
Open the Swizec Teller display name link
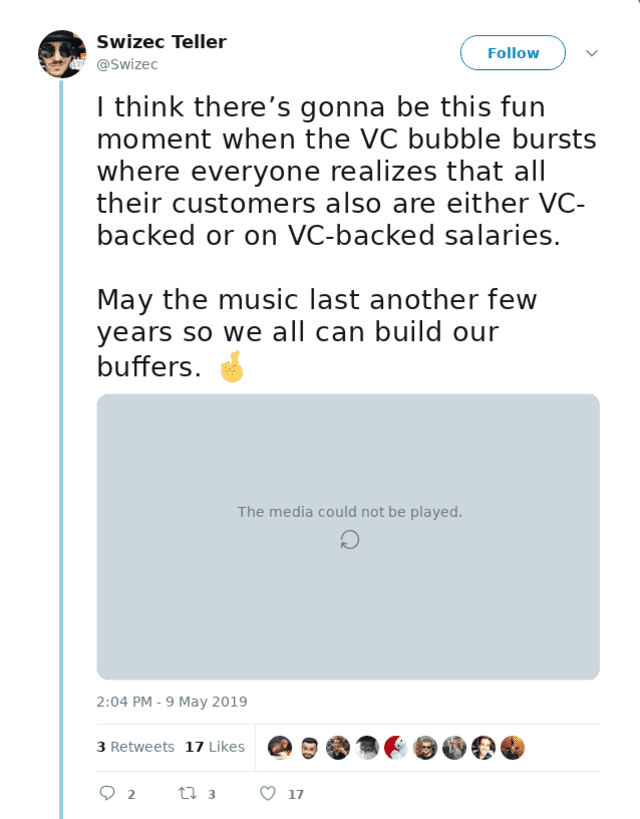point(161,42)
